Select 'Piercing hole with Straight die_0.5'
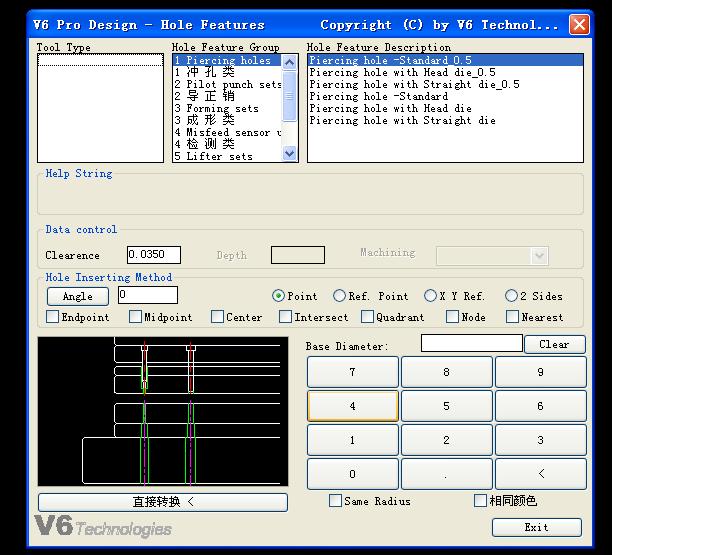 tap(445, 84)
